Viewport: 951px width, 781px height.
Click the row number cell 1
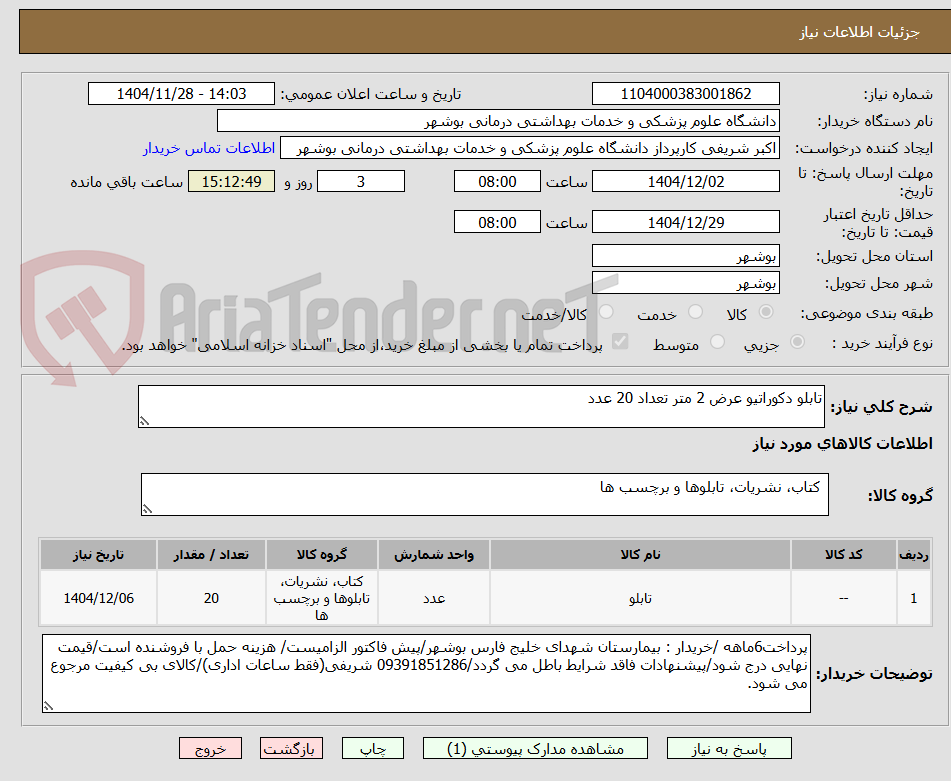tap(914, 598)
